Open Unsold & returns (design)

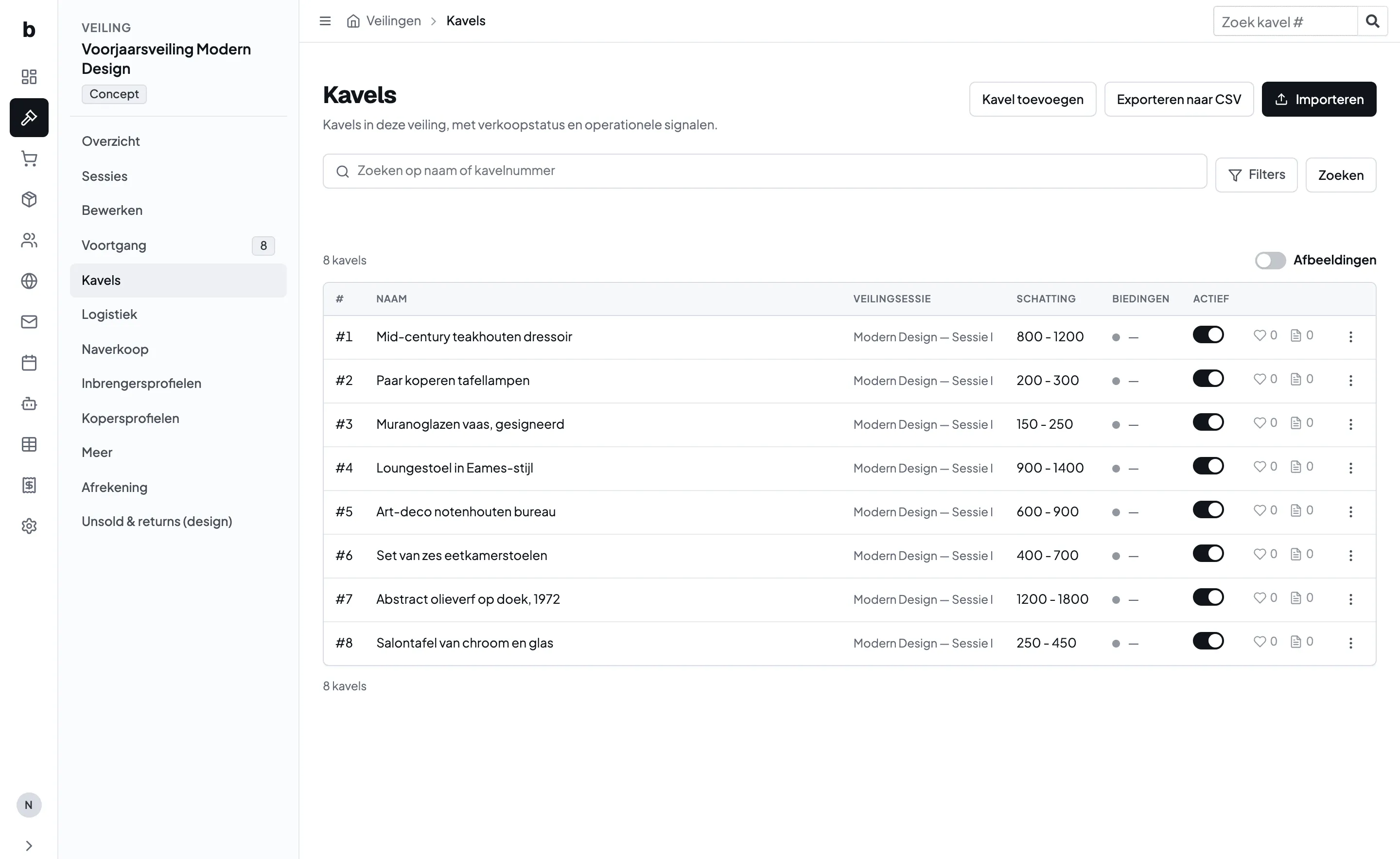pyautogui.click(x=178, y=522)
